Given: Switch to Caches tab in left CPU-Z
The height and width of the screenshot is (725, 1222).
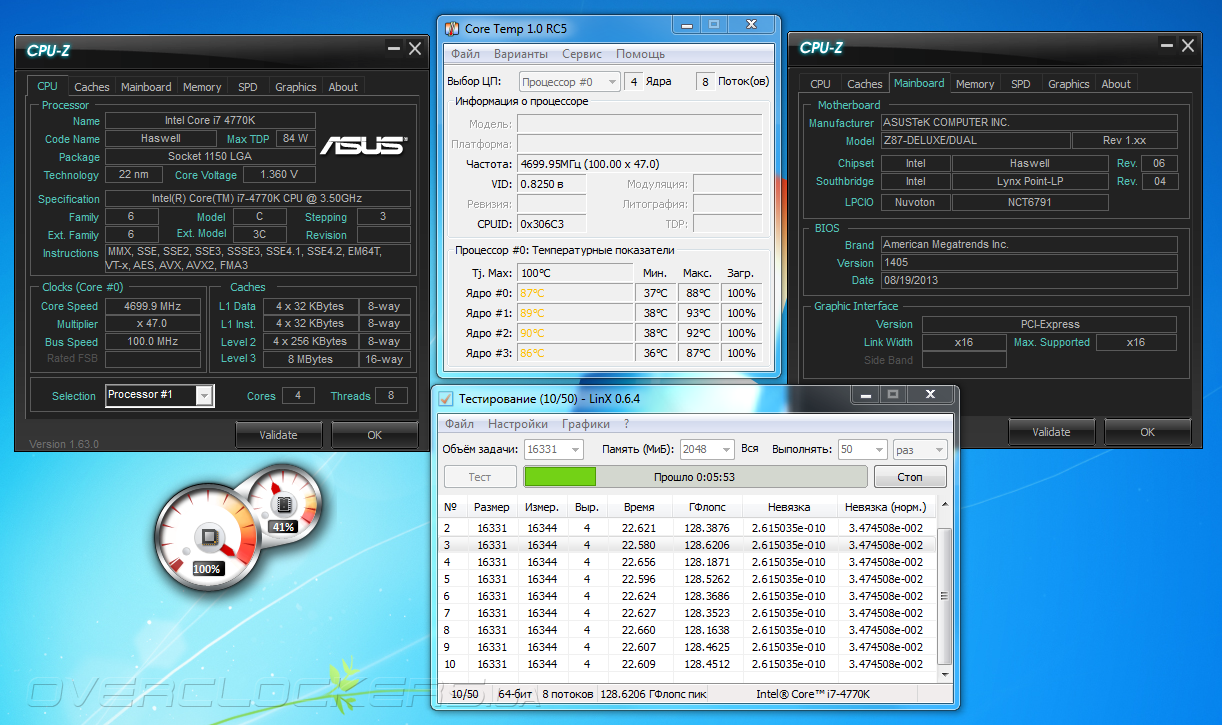Looking at the screenshot, I should pos(92,87).
